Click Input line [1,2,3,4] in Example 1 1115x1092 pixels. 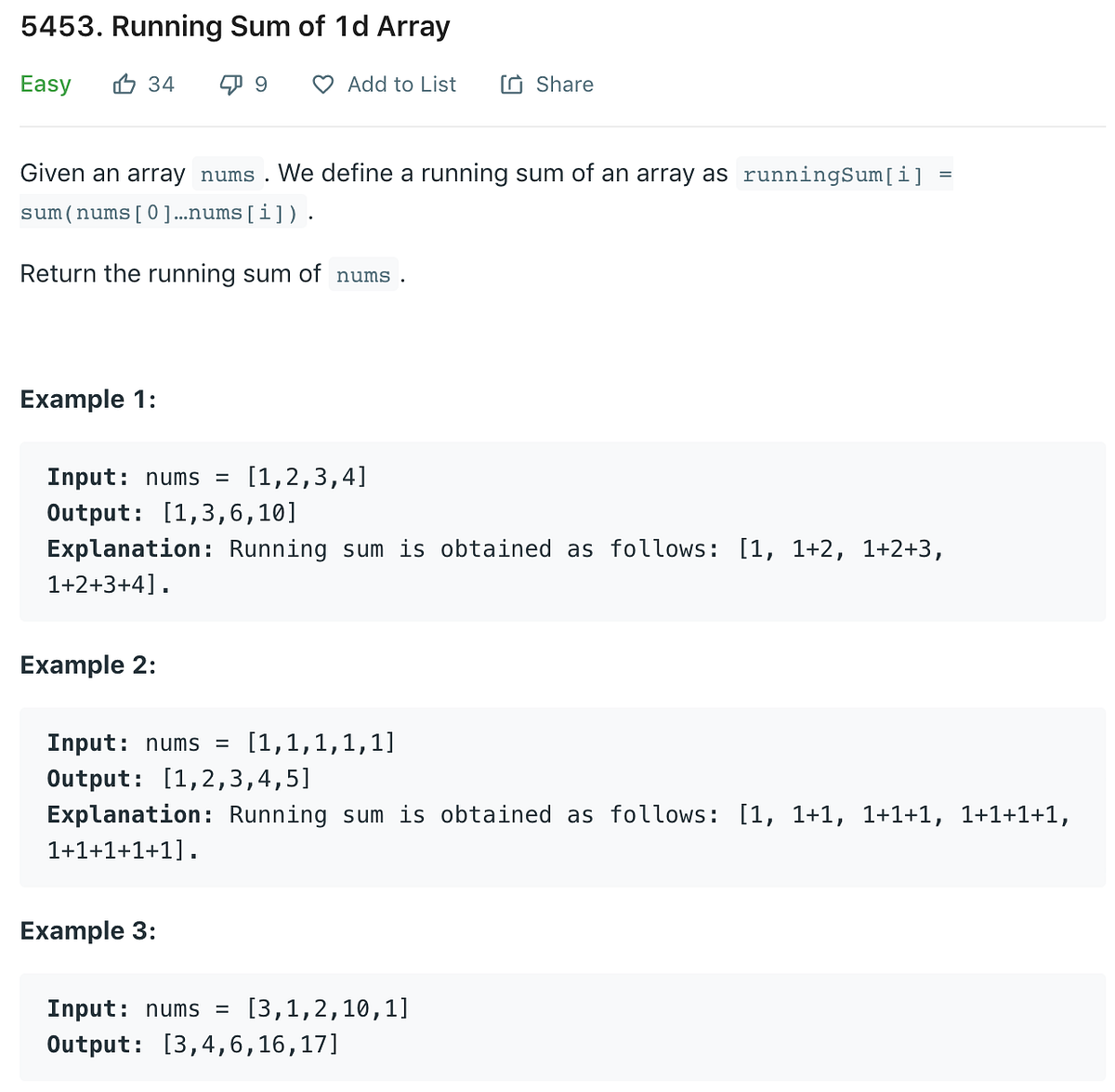(x=207, y=478)
